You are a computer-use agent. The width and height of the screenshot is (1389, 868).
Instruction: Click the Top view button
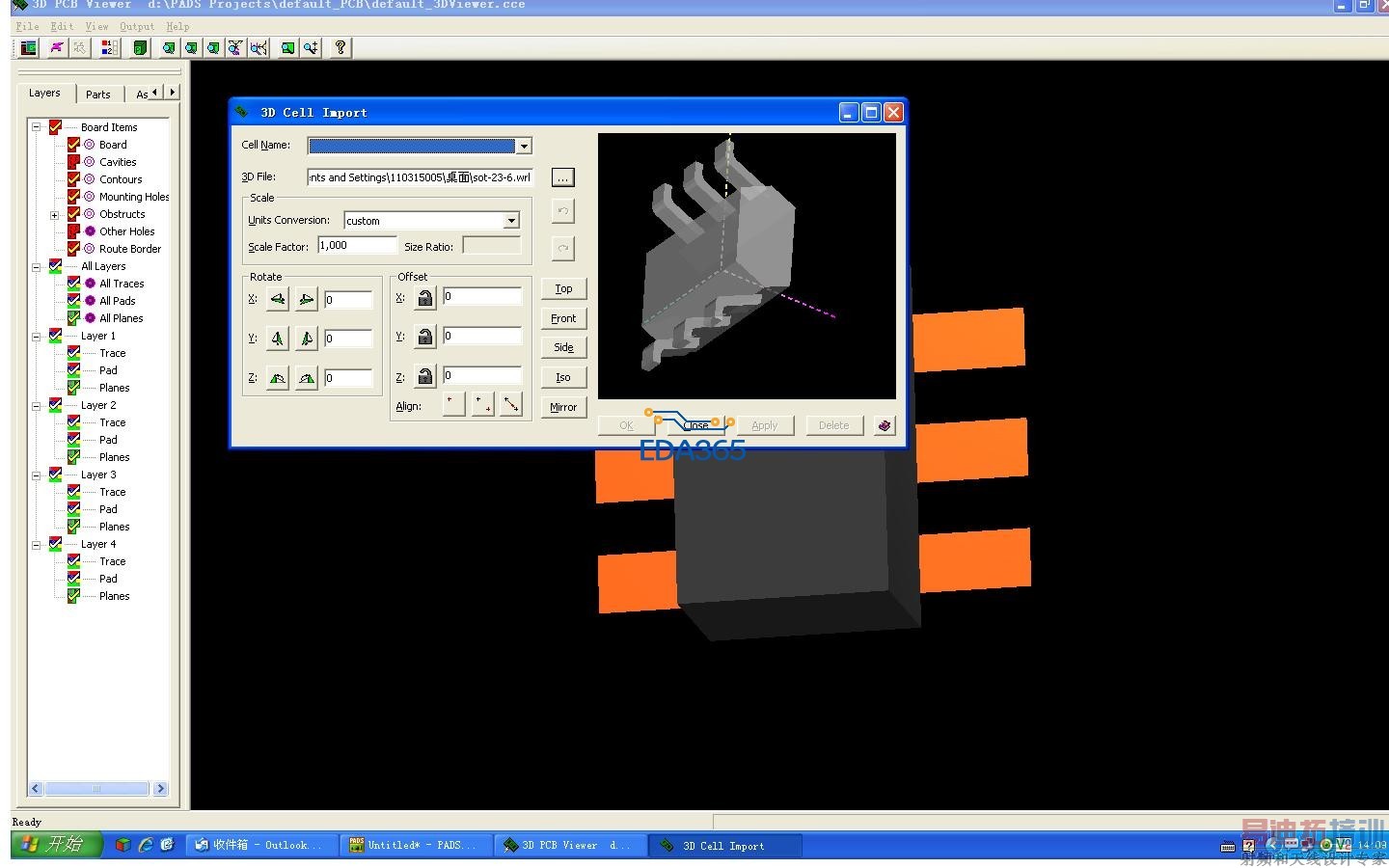[x=563, y=288]
